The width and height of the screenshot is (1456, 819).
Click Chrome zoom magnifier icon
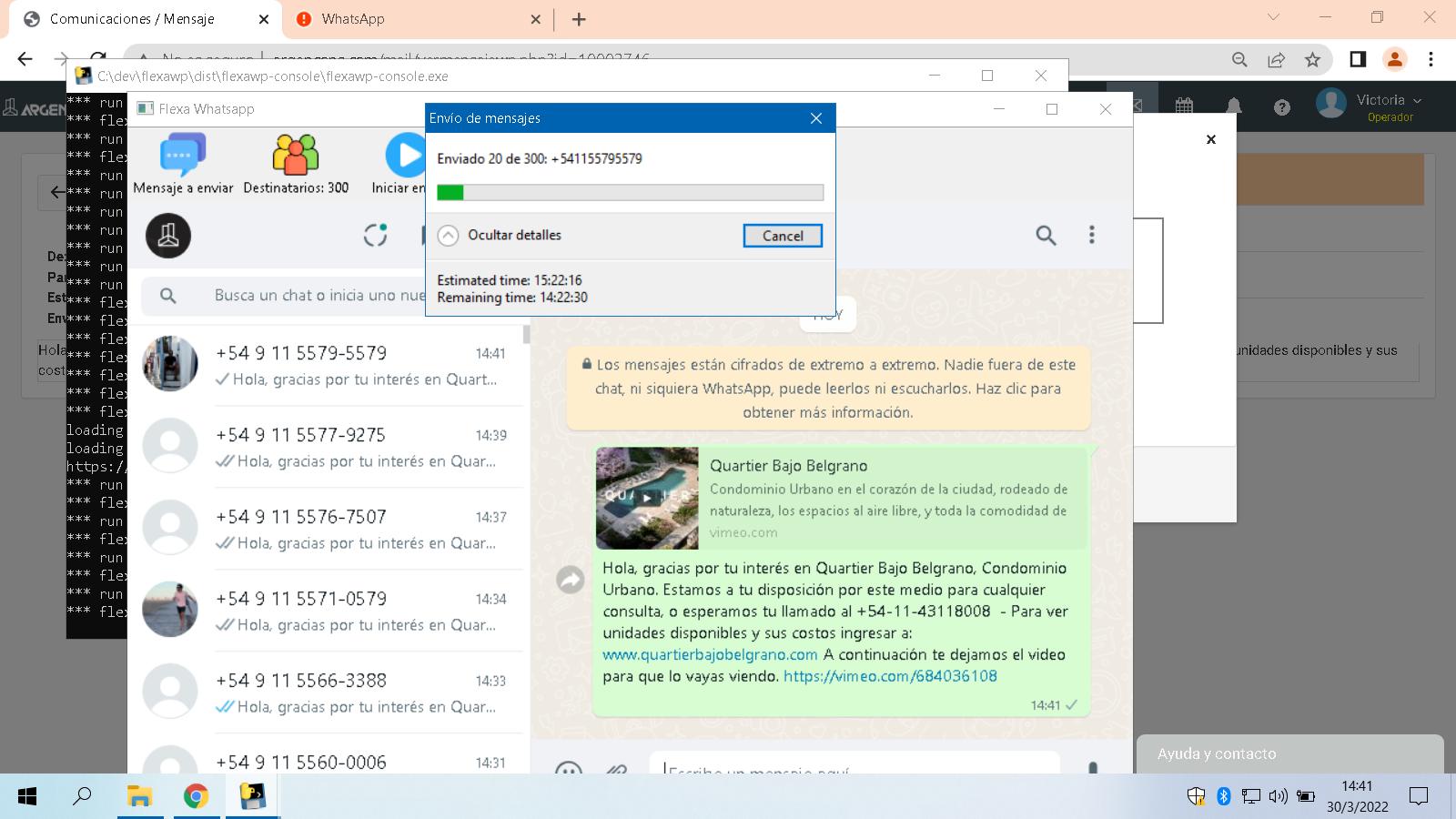click(x=1239, y=59)
